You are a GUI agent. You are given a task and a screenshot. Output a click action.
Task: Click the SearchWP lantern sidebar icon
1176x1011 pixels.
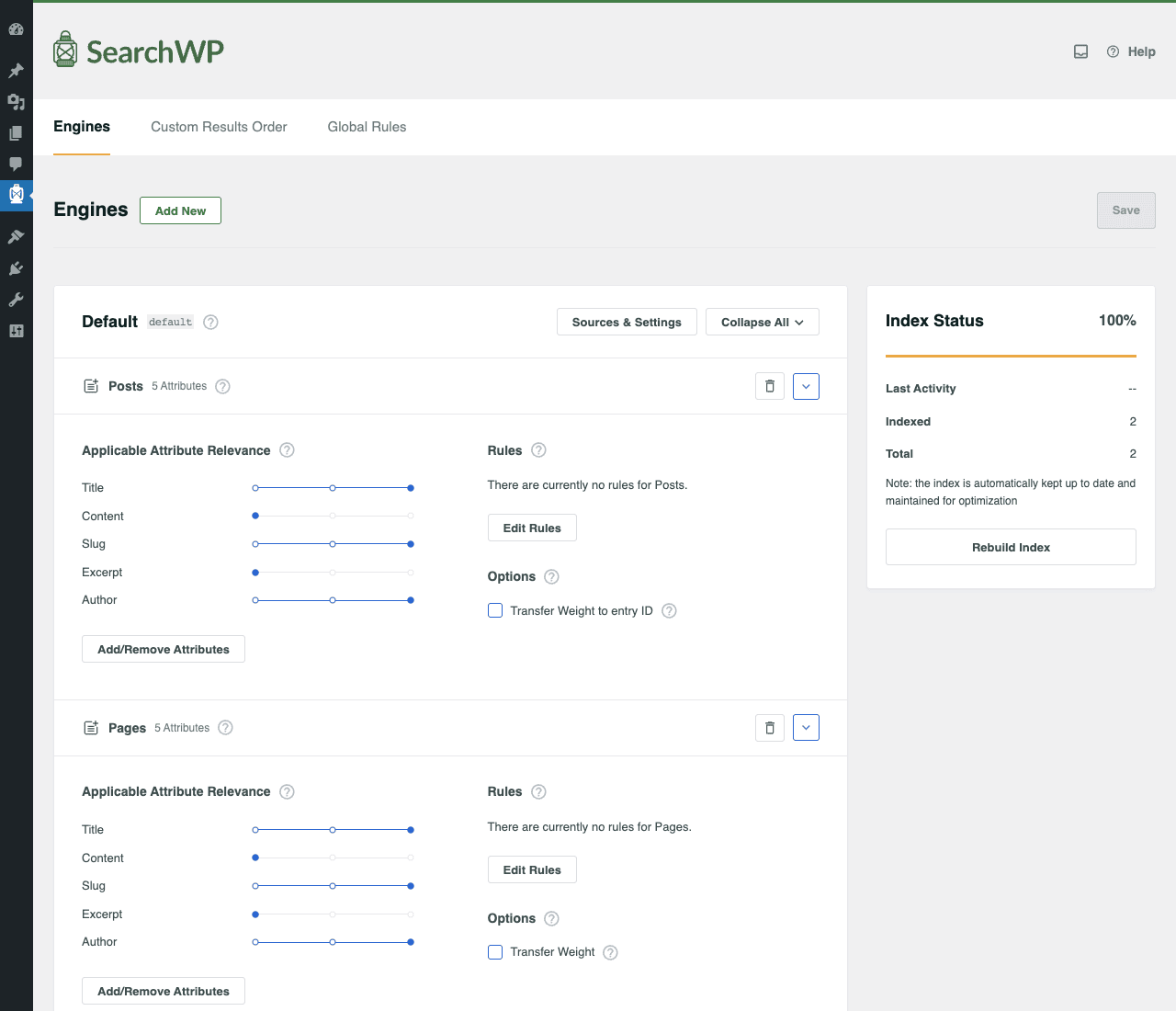click(x=16, y=195)
